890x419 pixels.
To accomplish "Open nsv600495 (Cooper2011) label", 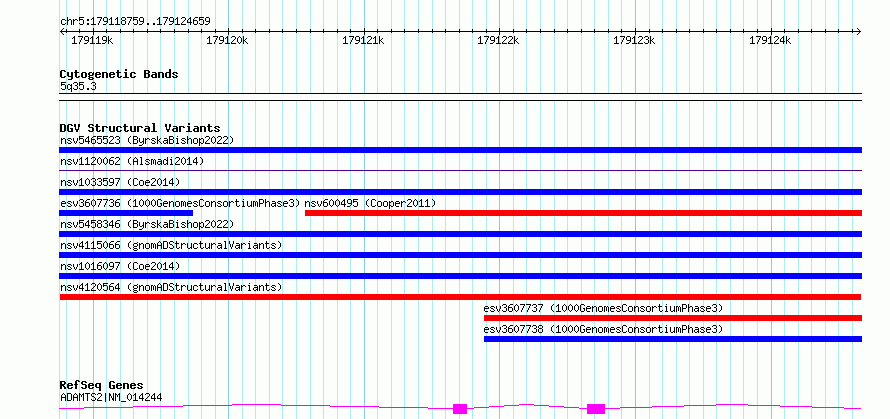I will pos(370,203).
